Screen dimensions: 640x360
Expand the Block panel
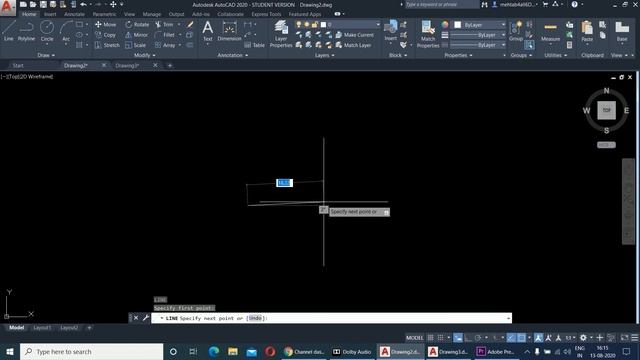click(398, 55)
